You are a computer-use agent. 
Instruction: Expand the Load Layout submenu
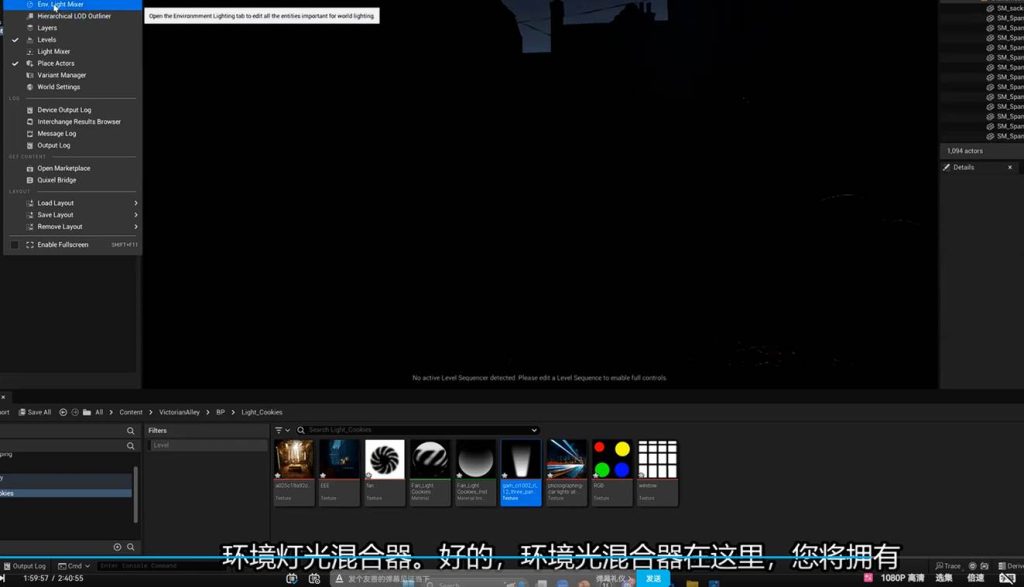pyautogui.click(x=136, y=203)
